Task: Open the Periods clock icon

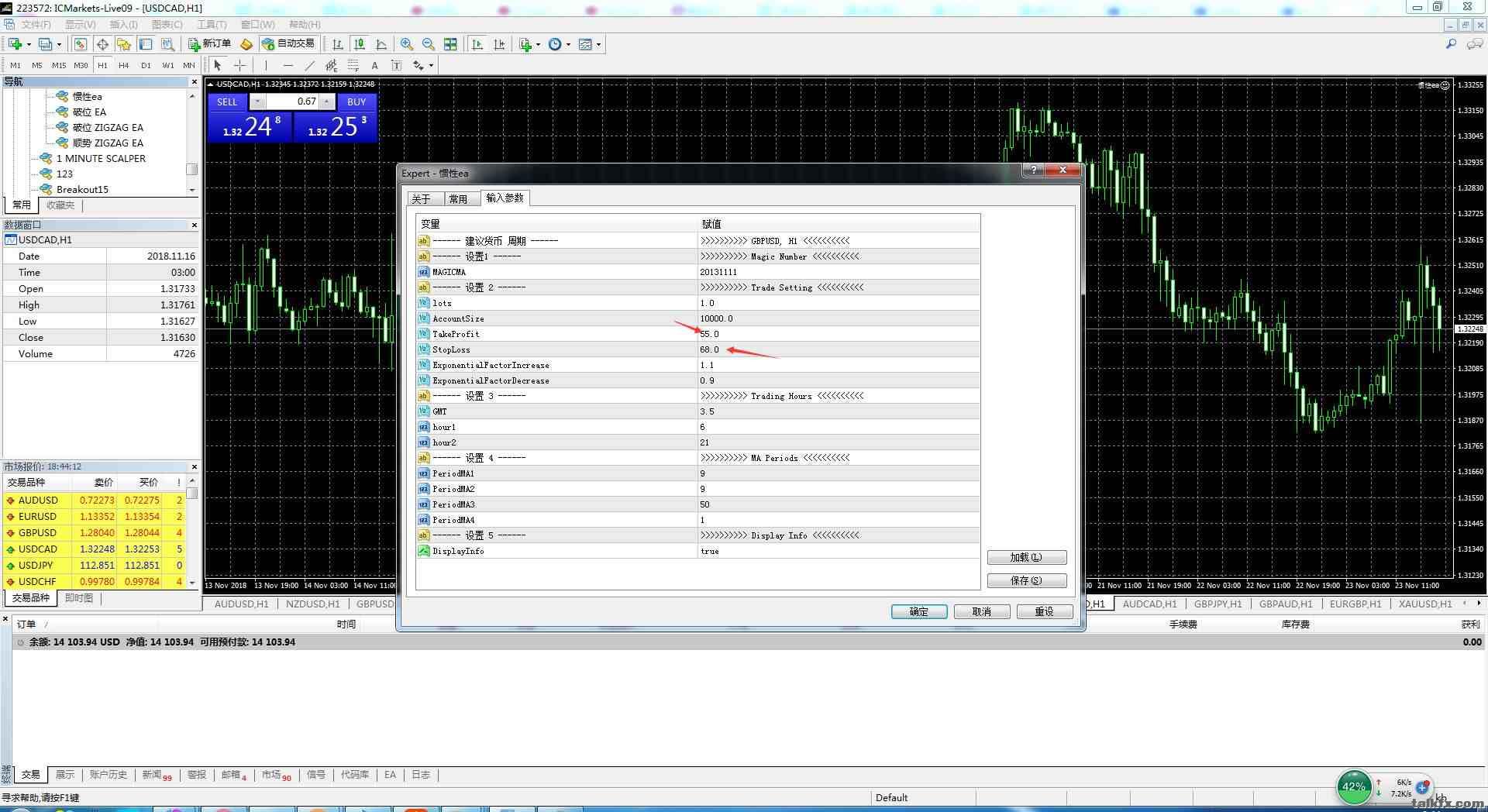Action: coord(555,44)
